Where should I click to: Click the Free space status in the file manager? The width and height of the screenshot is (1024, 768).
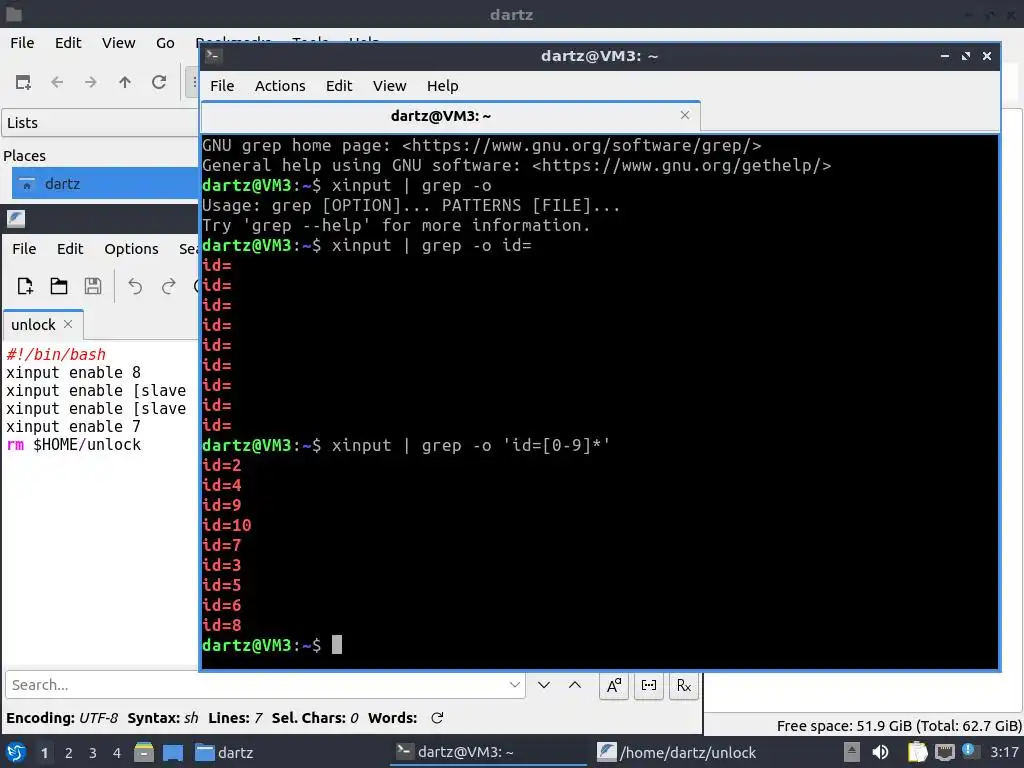click(899, 726)
